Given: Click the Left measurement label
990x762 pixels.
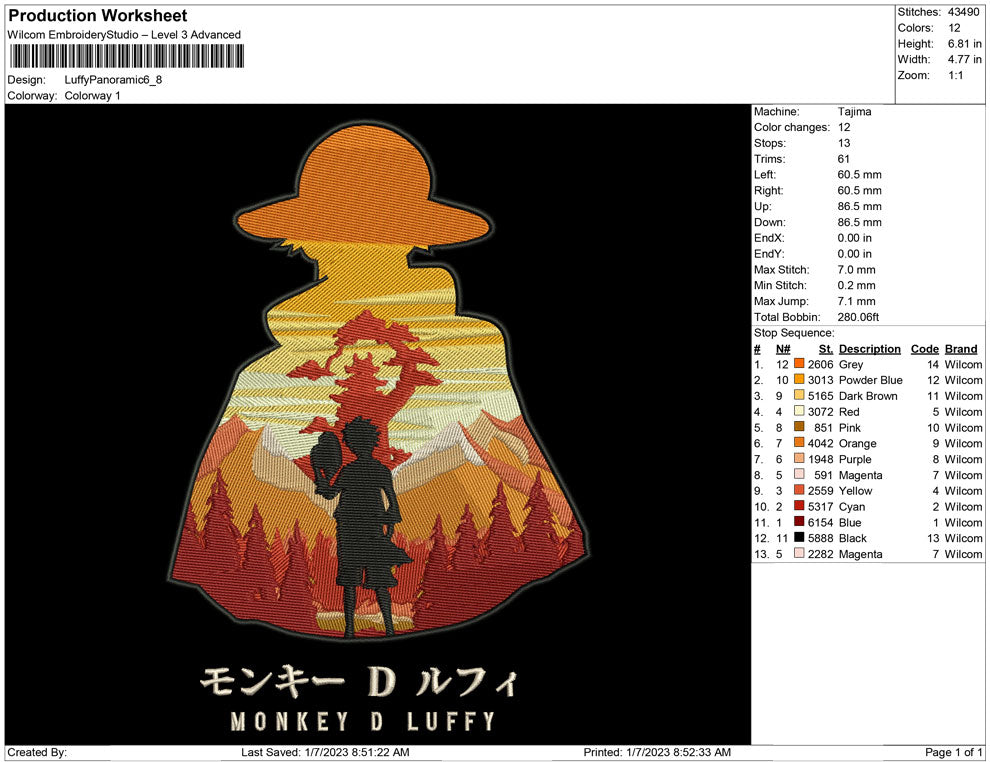Looking at the screenshot, I should coord(765,175).
